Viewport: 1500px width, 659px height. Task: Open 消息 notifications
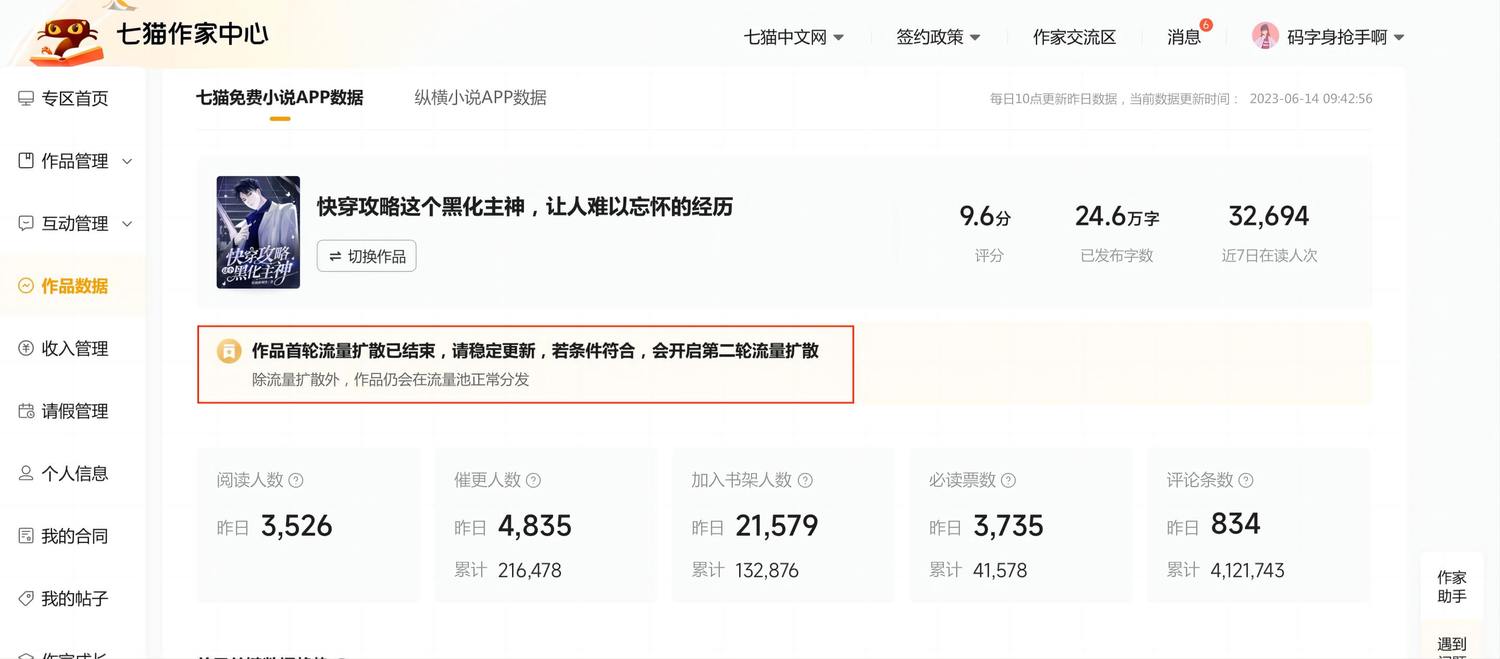tap(1184, 37)
